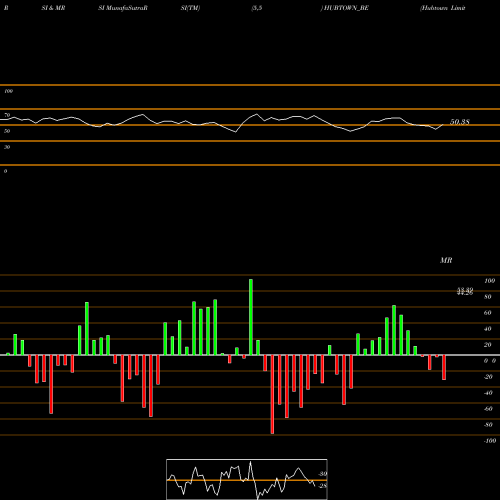Click the 'SI MunafaSutraR' header text
The height and width of the screenshot is (500, 500).
[123, 8]
